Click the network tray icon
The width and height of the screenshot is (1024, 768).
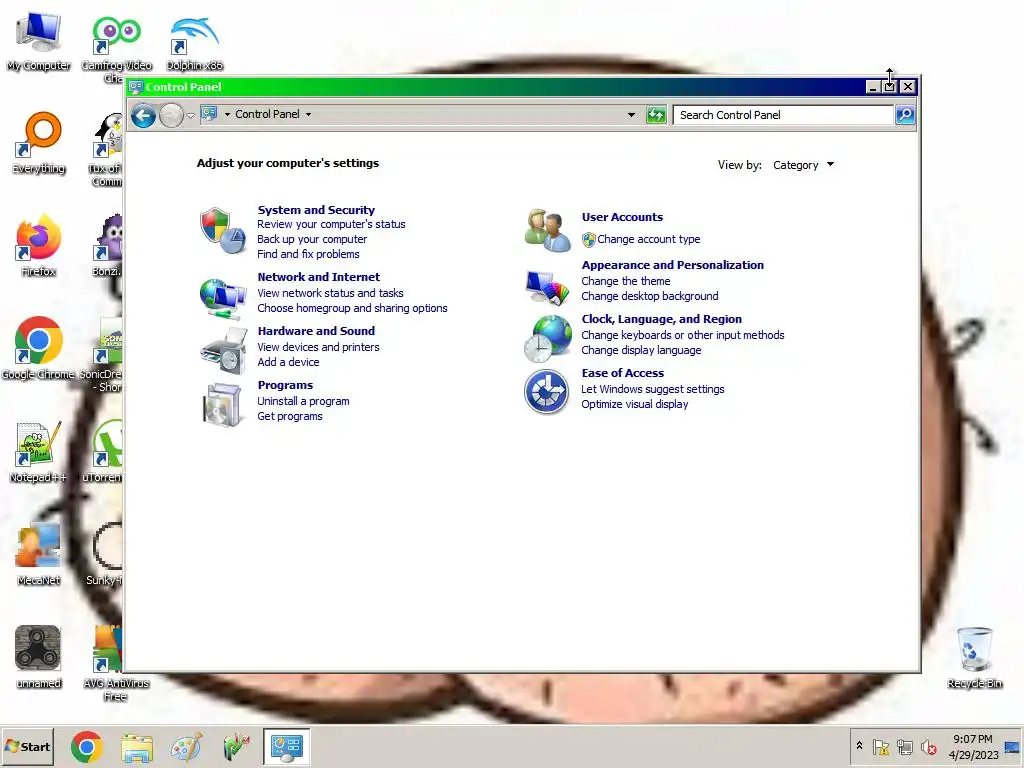904,746
